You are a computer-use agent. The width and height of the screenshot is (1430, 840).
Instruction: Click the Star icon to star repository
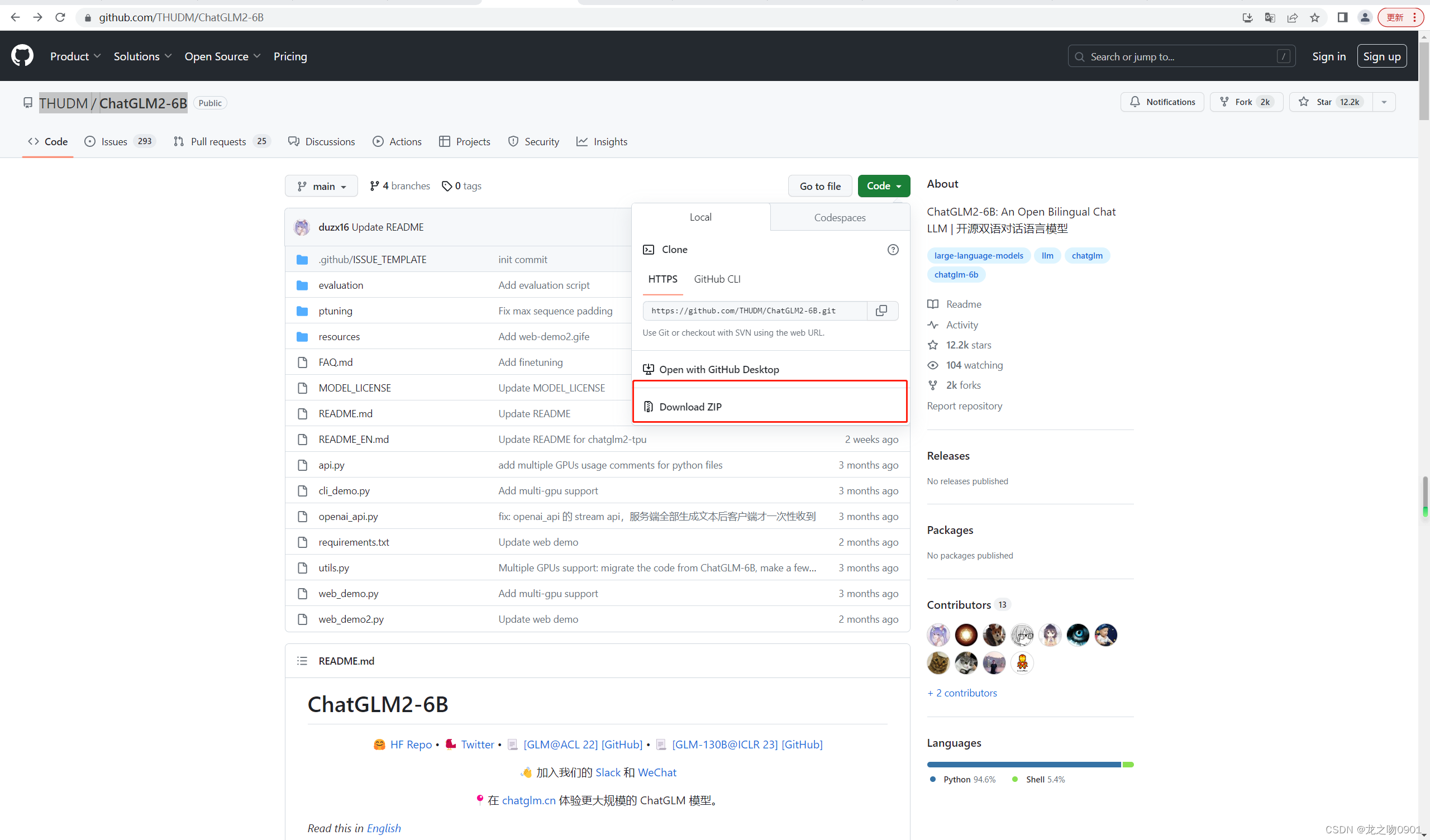1304,101
